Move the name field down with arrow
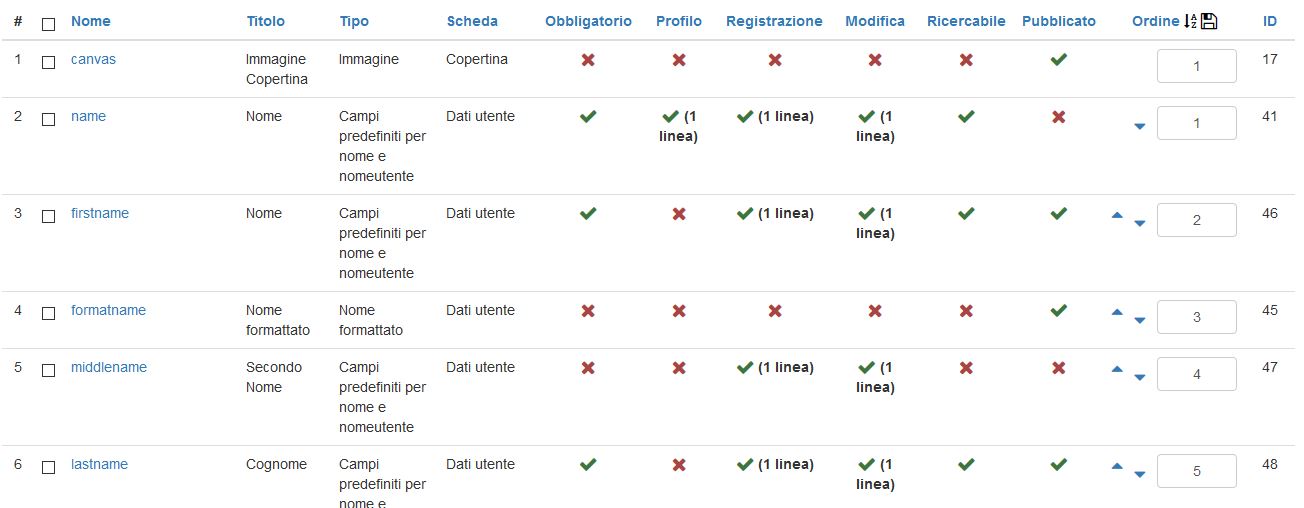 (x=1140, y=126)
